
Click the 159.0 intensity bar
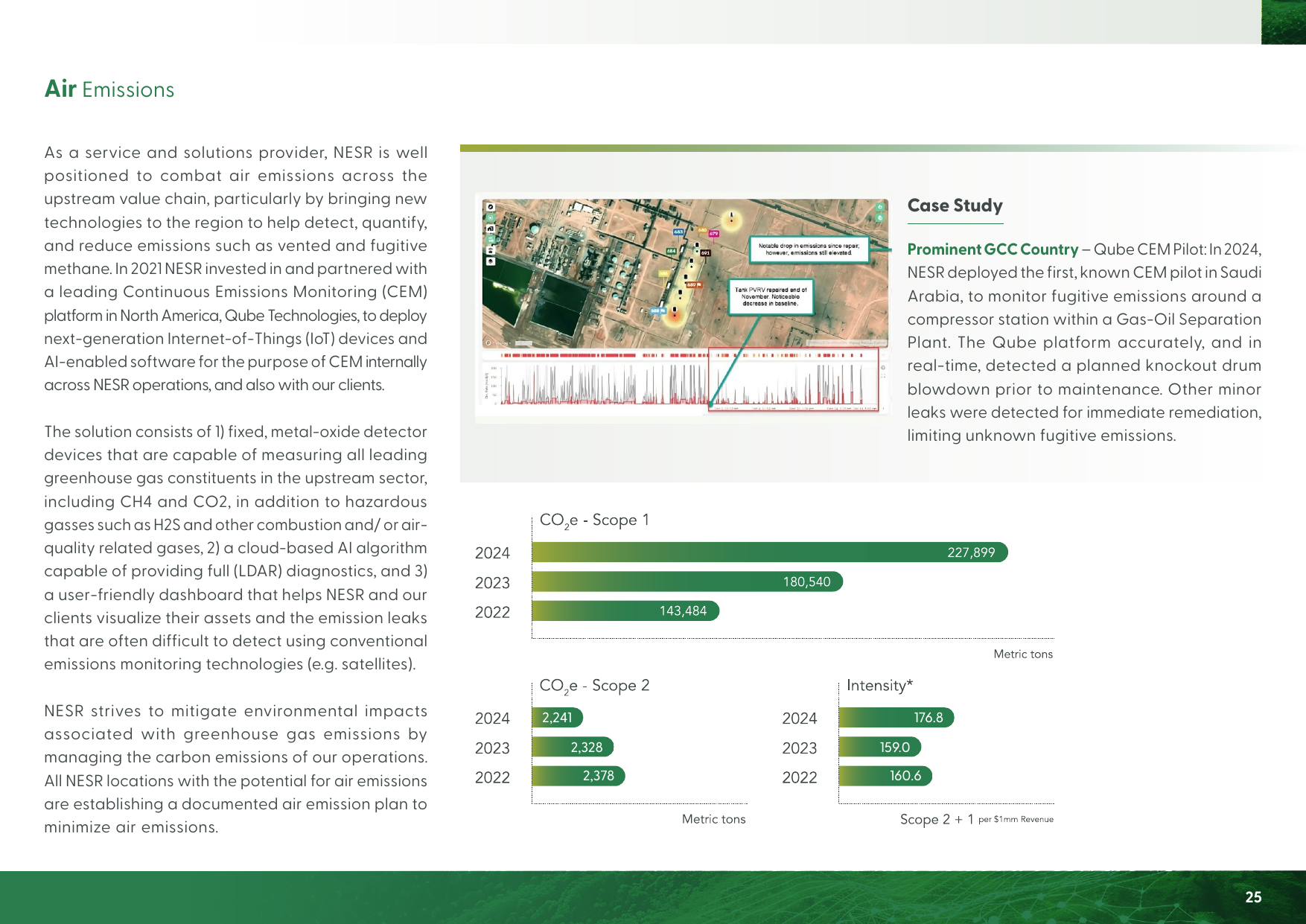880,747
